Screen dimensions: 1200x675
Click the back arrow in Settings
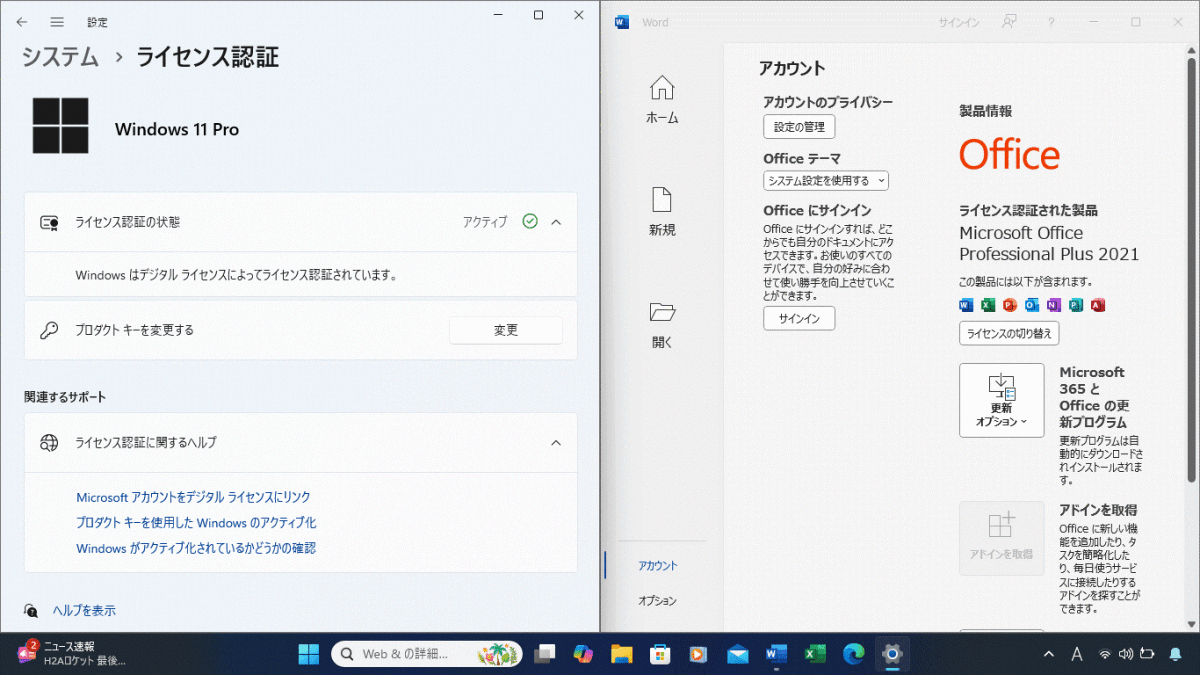coord(22,21)
